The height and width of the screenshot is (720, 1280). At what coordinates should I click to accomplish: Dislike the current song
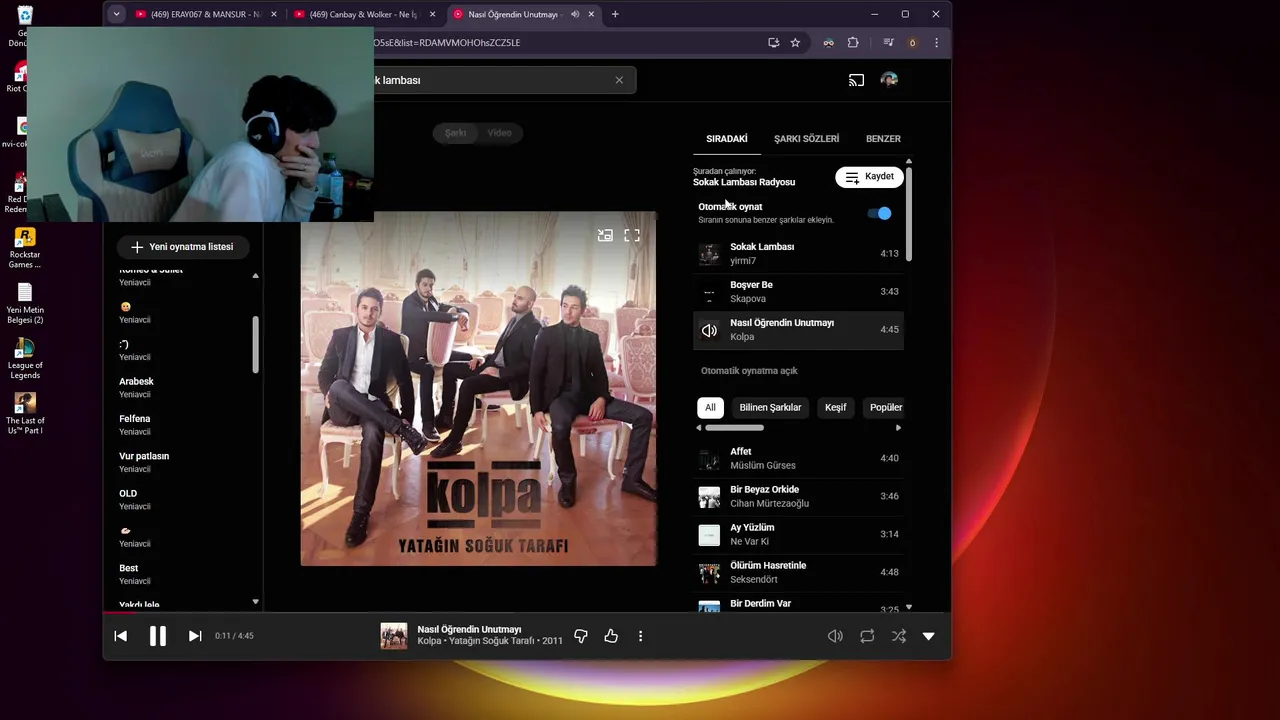point(581,636)
